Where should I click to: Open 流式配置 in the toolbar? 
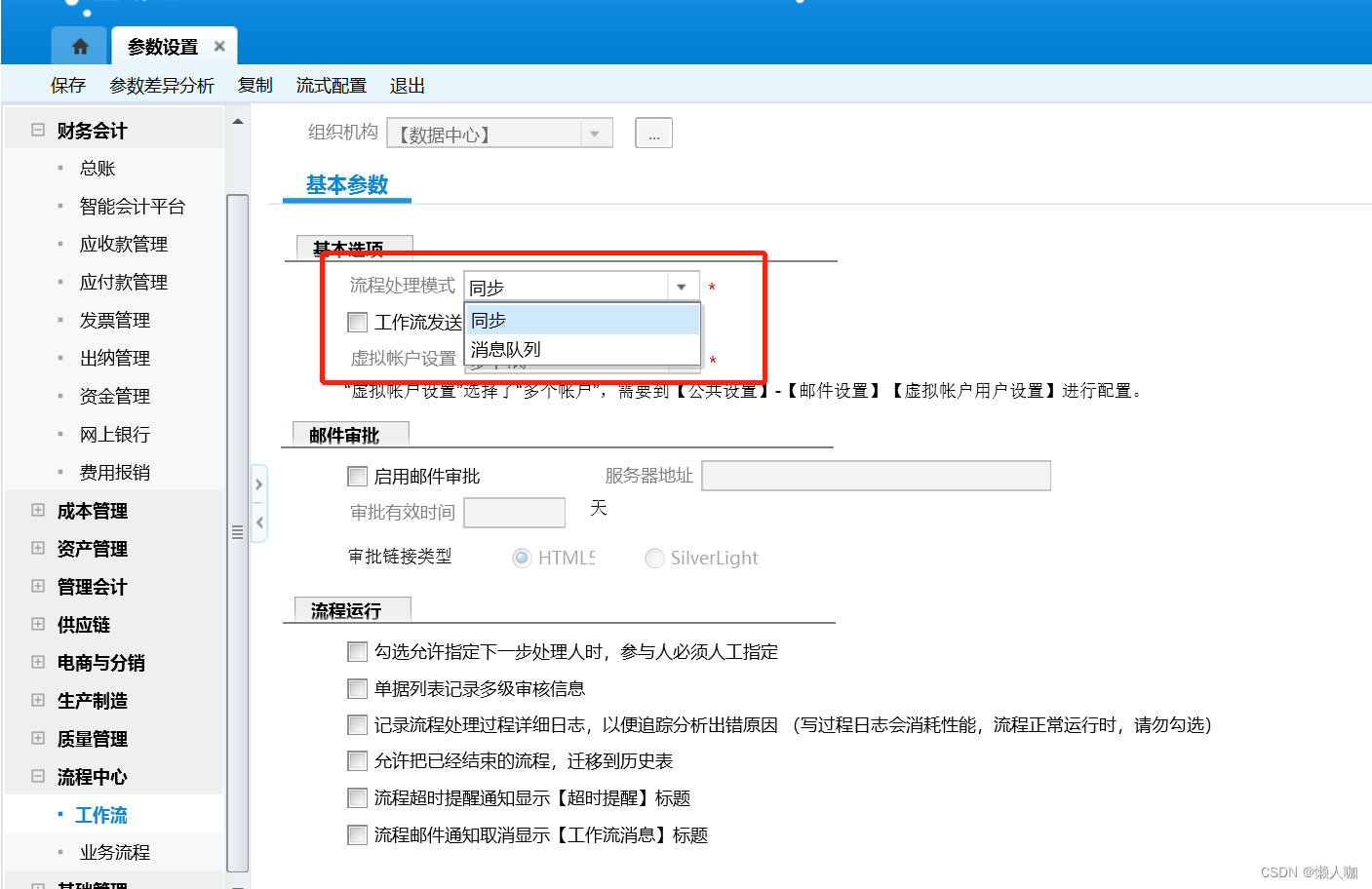coord(332,86)
